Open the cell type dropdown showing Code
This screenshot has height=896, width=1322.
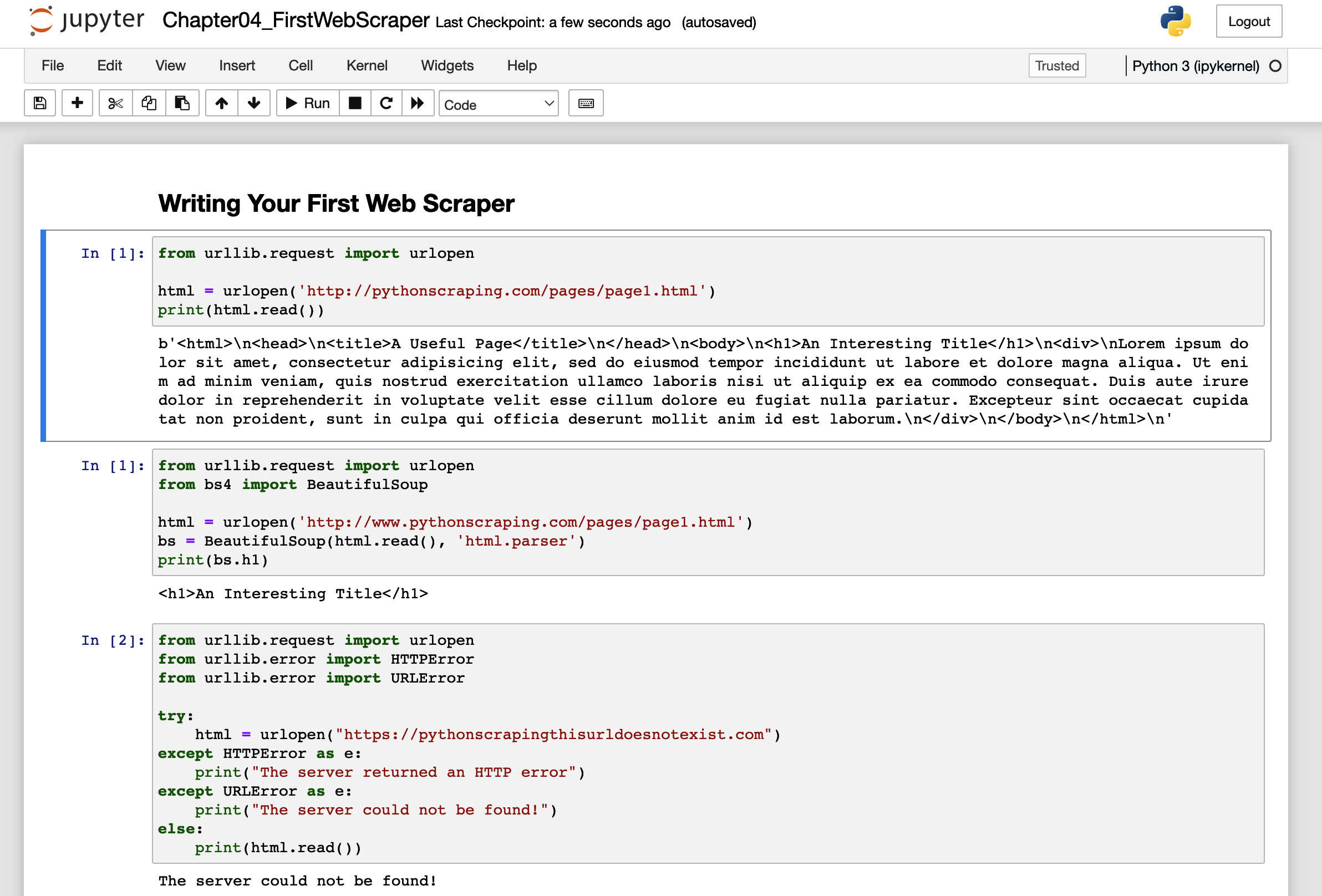[x=499, y=104]
